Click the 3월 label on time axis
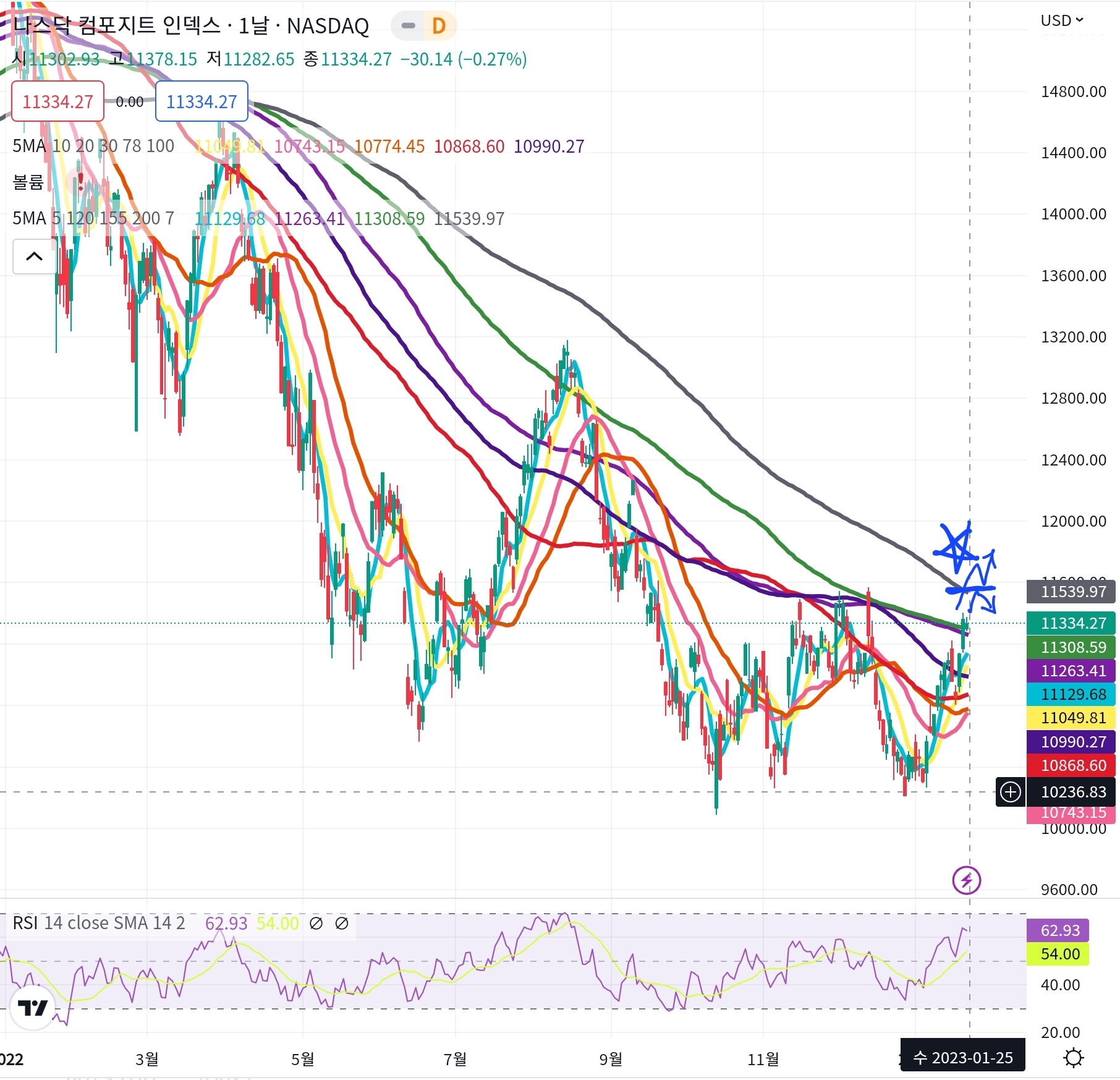This screenshot has width=1120, height=1080. 147,1059
